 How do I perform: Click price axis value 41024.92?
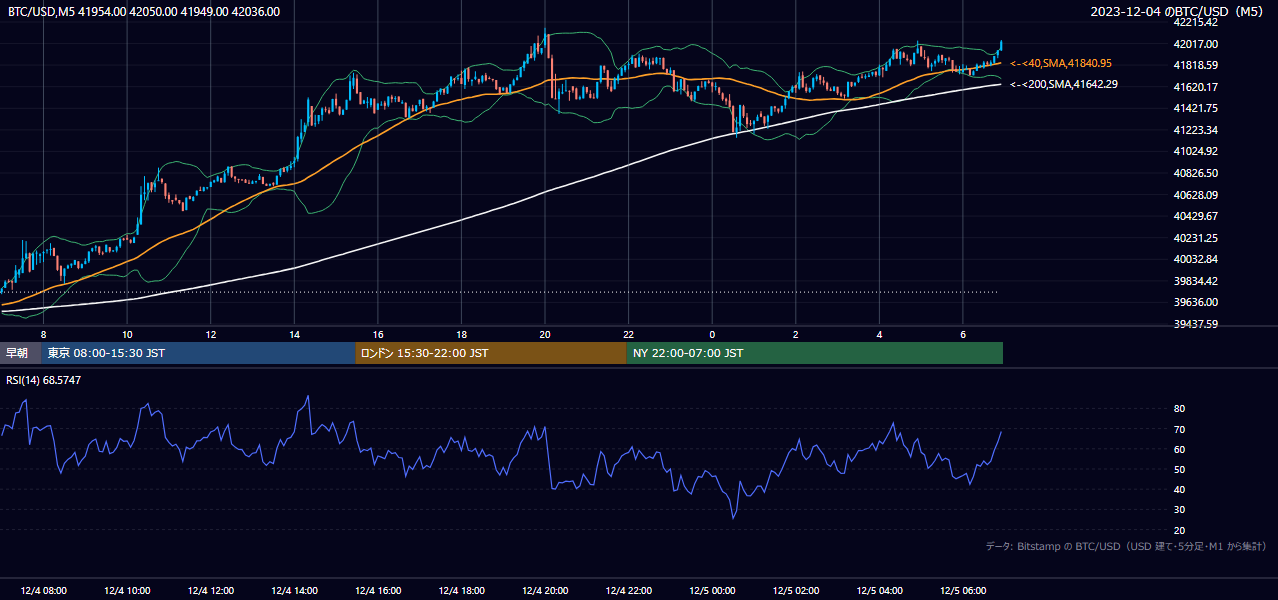[1197, 151]
